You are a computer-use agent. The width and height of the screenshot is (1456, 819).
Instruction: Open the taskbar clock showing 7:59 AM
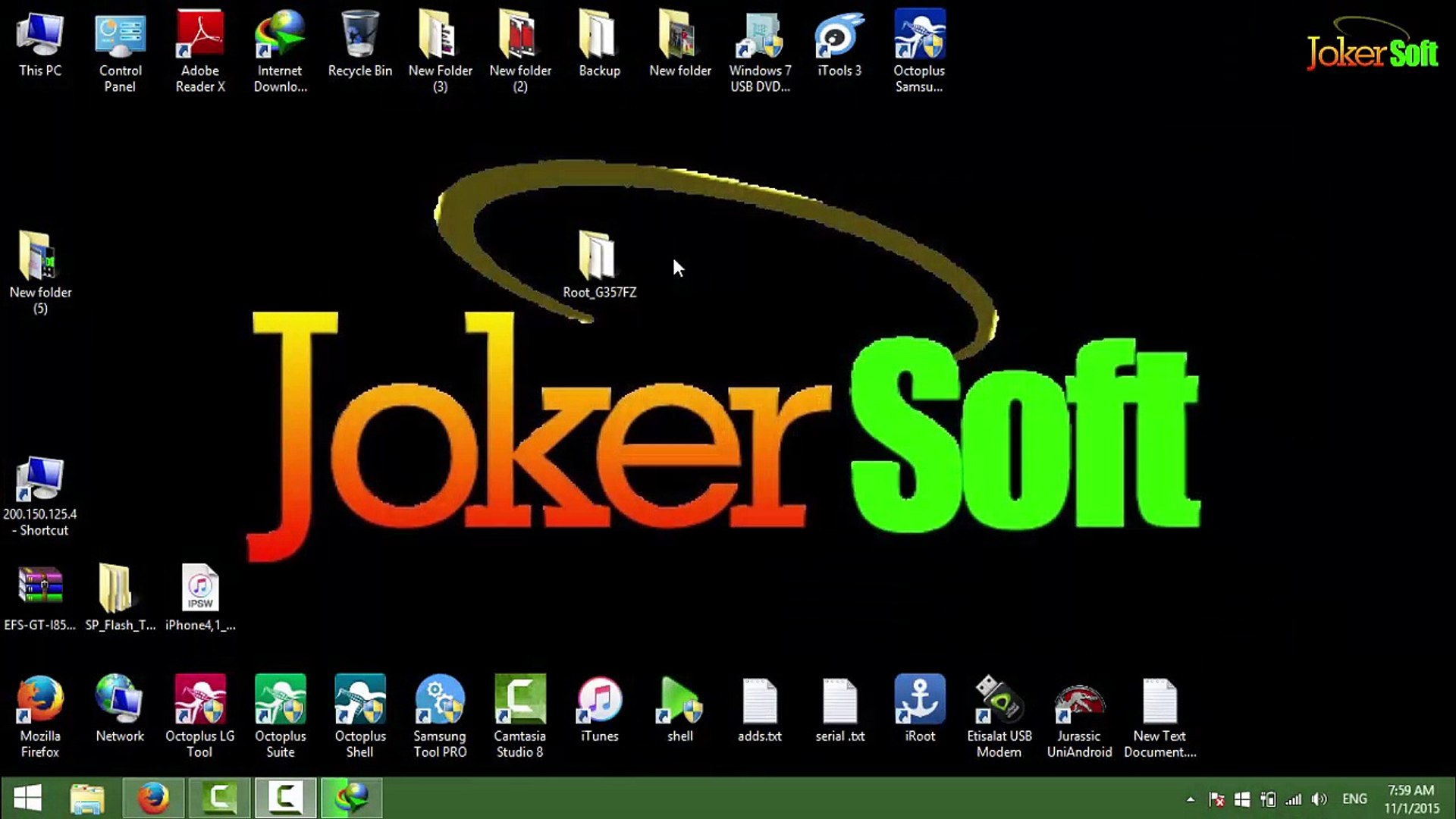click(1410, 799)
